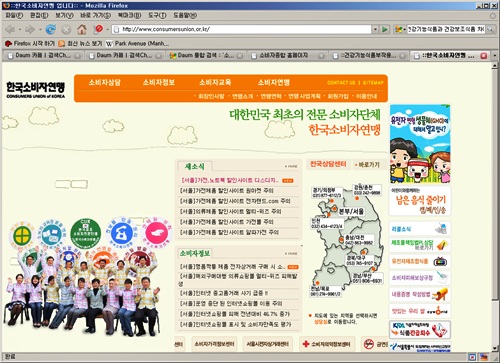Click 'MORE' in the 새소식 box
This screenshot has height=363, width=500.
[291, 166]
